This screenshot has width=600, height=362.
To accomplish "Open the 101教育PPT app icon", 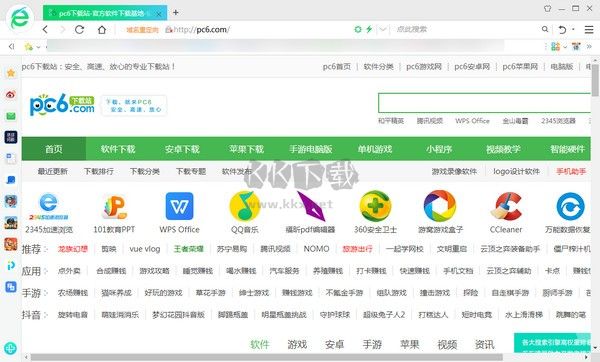I will [114, 207].
